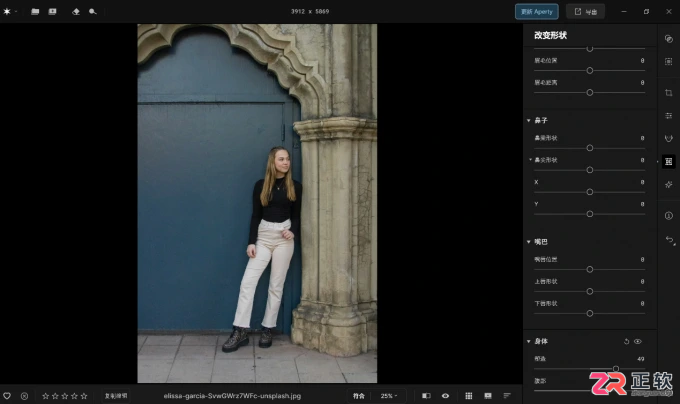
Task: Select the eraser tool icon
Action: point(76,12)
